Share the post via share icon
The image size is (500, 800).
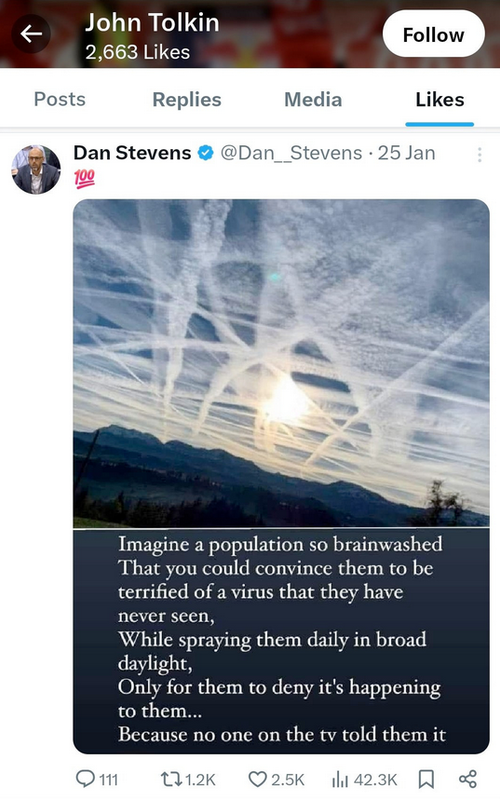point(468,779)
